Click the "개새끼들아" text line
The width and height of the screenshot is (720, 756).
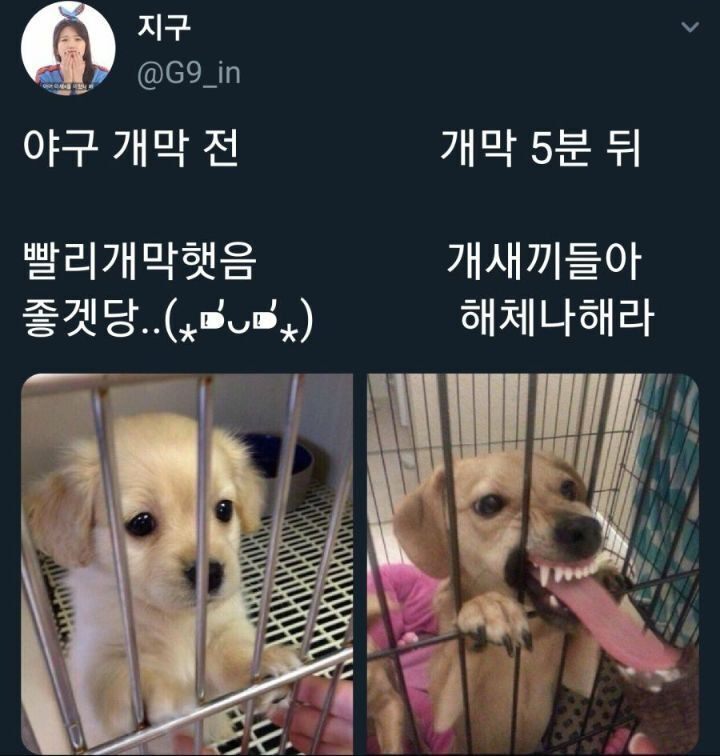point(544,261)
